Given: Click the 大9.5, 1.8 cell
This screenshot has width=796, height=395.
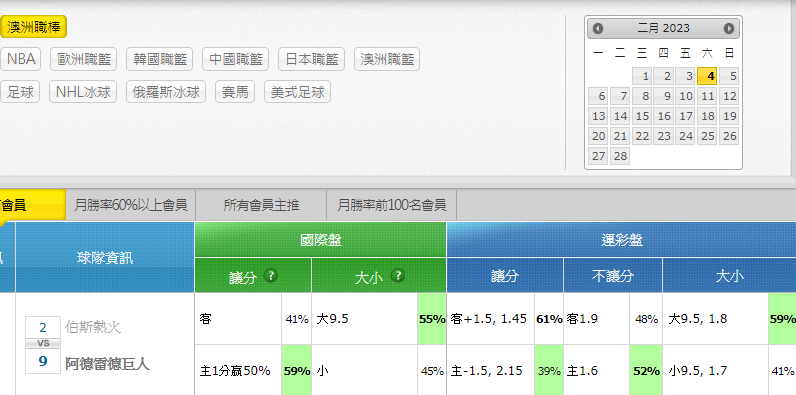Looking at the screenshot, I should coord(715,319).
